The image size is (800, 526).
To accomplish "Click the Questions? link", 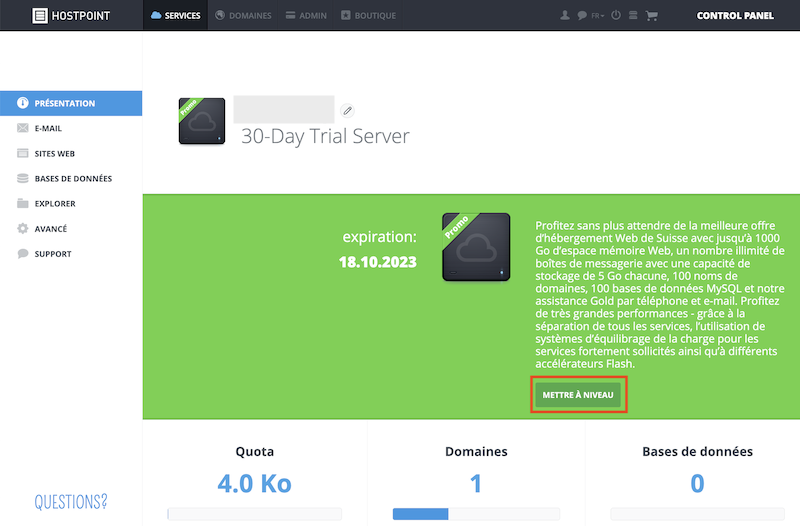I will click(71, 502).
